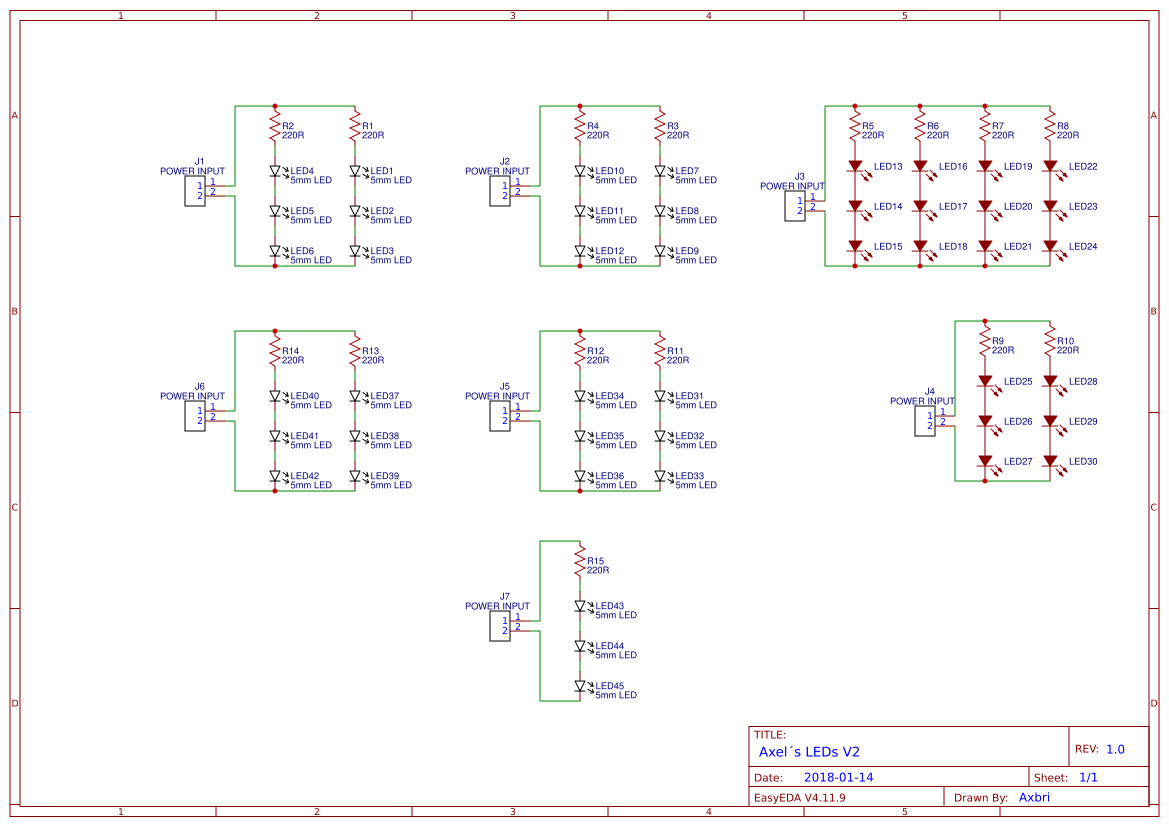
Task: Click resistor R8 in the top-right LED bank
Action: (1050, 124)
